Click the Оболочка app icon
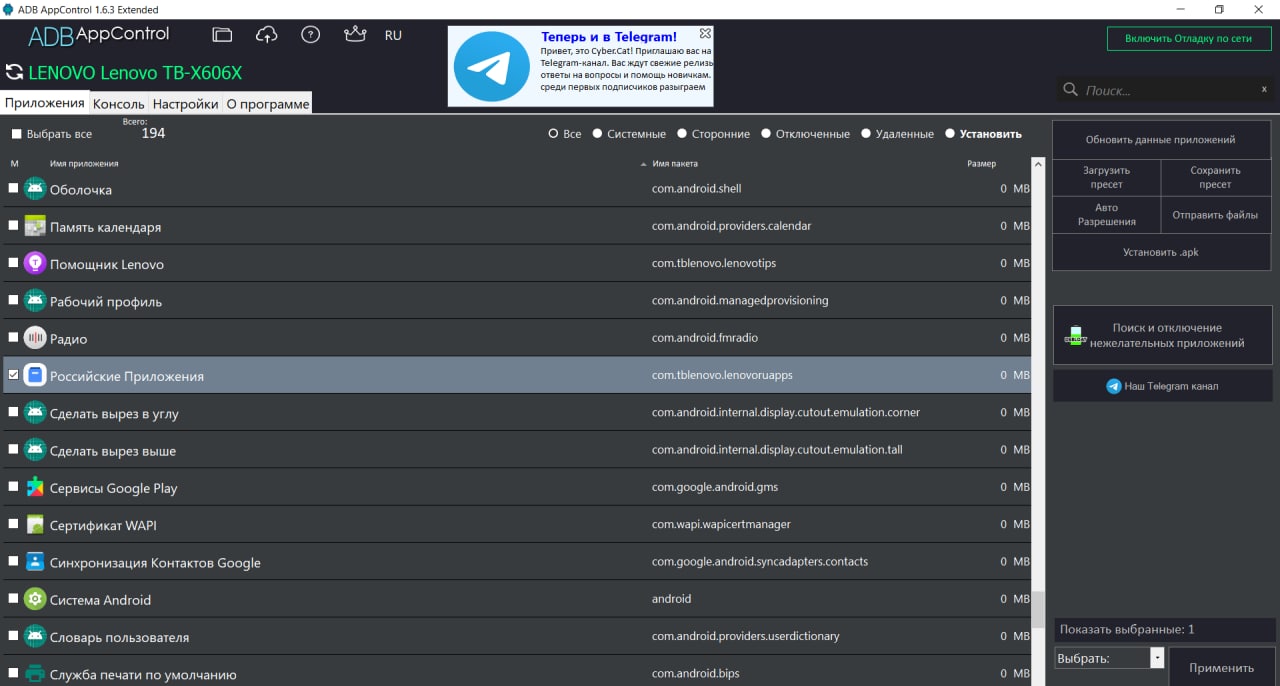The width and height of the screenshot is (1280, 686). tap(35, 189)
